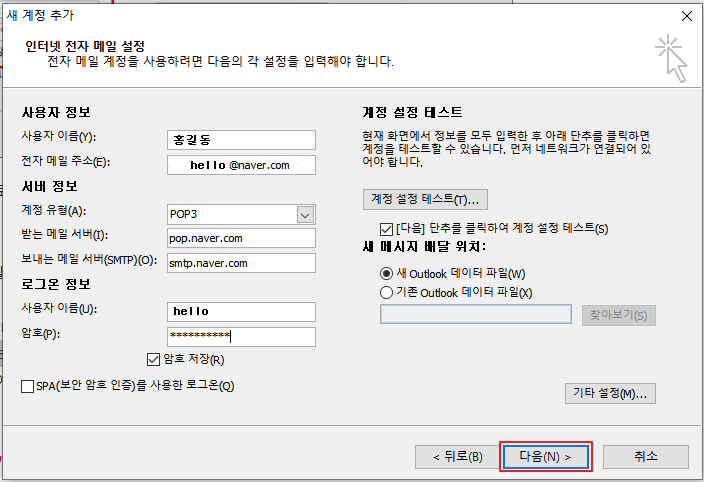
Task: Toggle the 암호 저장(R) checkbox
Action: (x=153, y=359)
